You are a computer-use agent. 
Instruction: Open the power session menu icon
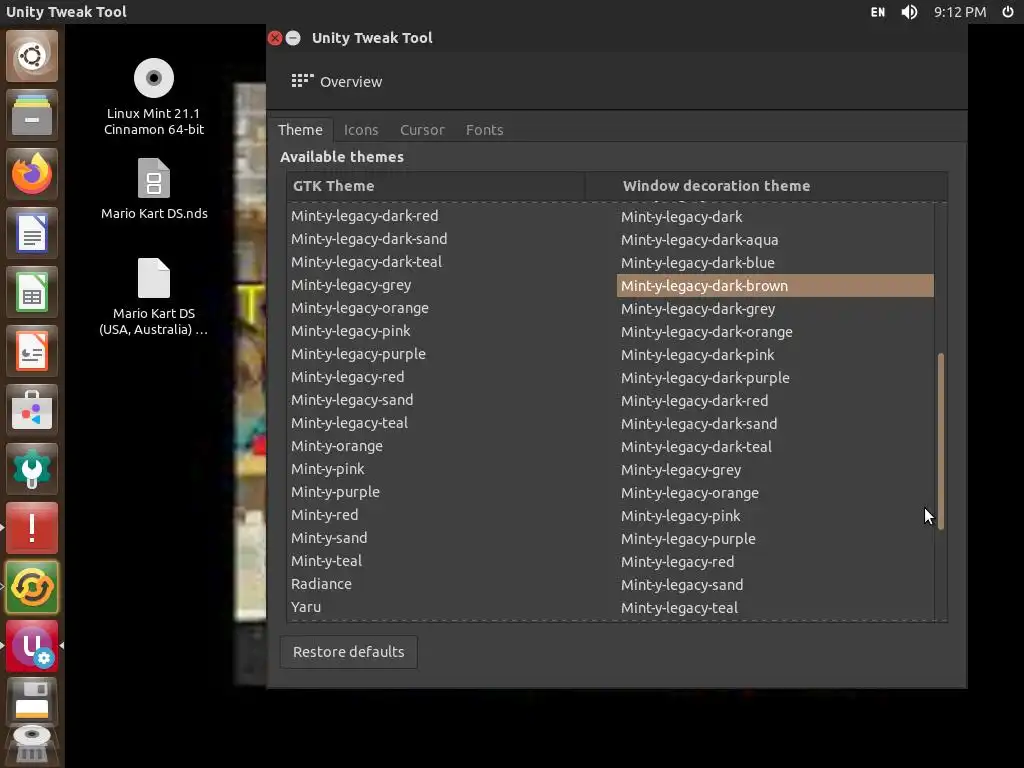[1008, 12]
